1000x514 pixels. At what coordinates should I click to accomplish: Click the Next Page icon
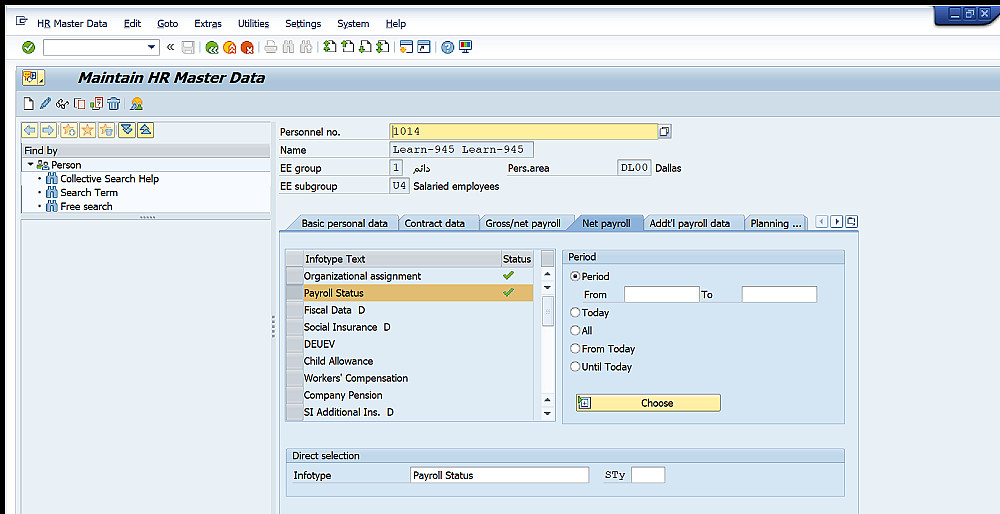pos(365,47)
